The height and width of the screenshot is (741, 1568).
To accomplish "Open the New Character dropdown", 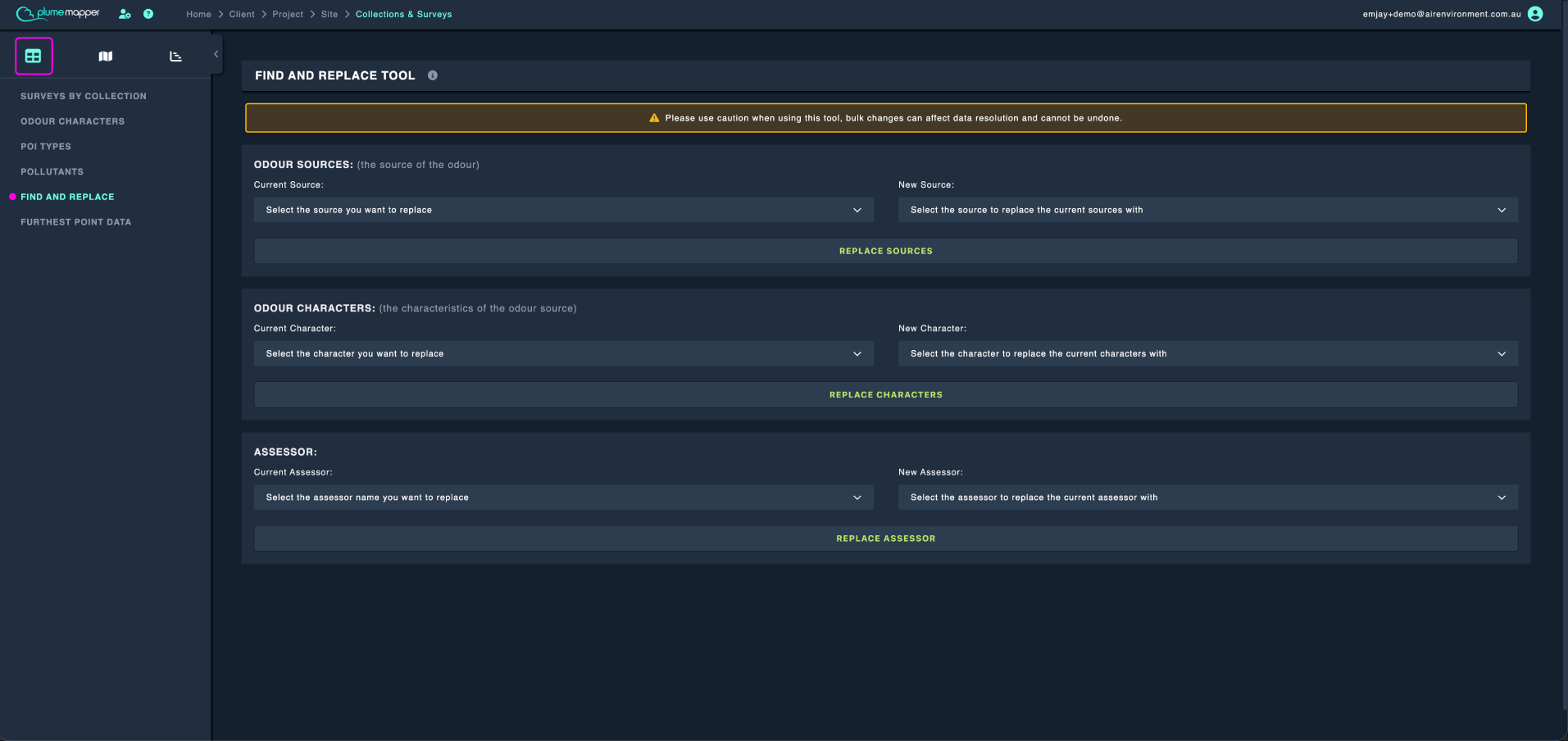I will tap(1208, 354).
